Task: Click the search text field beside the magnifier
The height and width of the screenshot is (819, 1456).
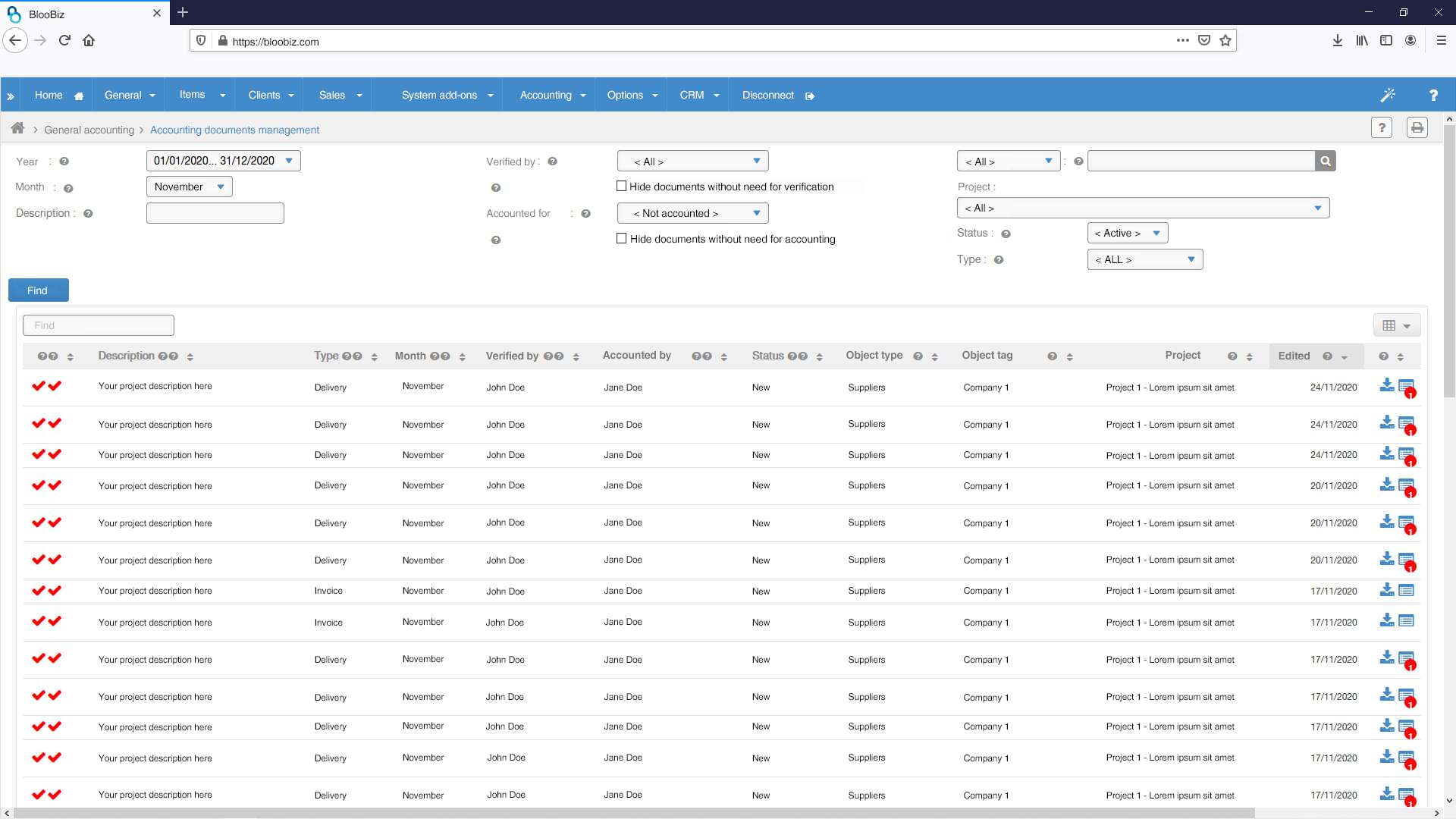Action: 1201,161
